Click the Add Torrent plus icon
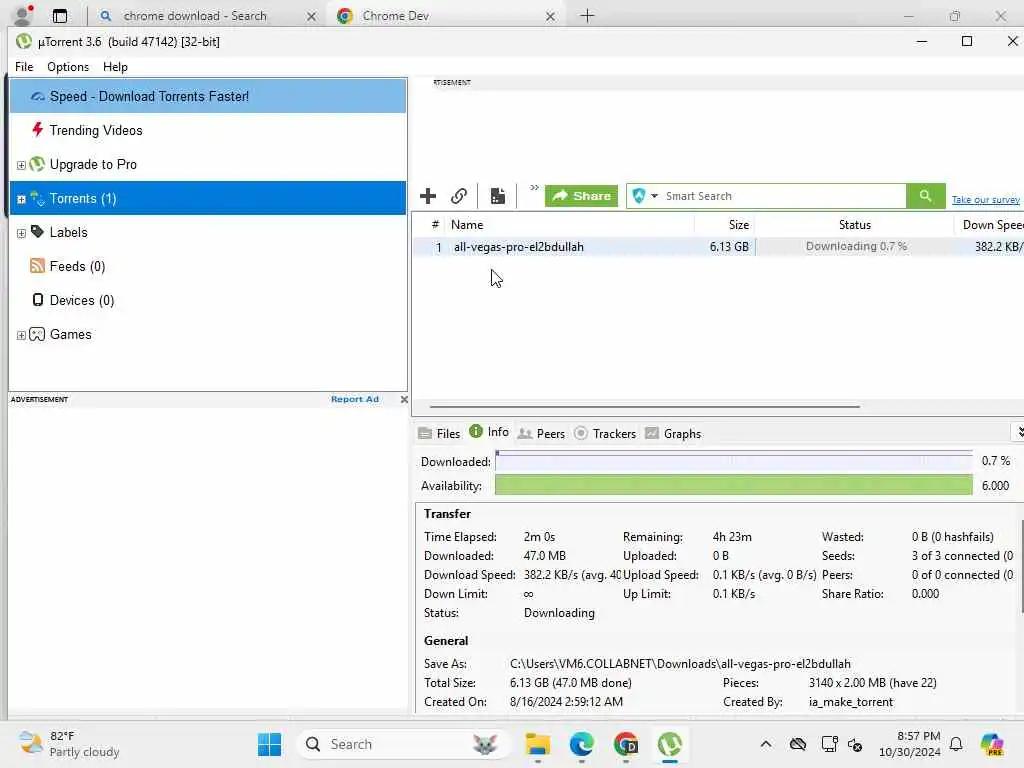The height and width of the screenshot is (768, 1024). tap(428, 196)
